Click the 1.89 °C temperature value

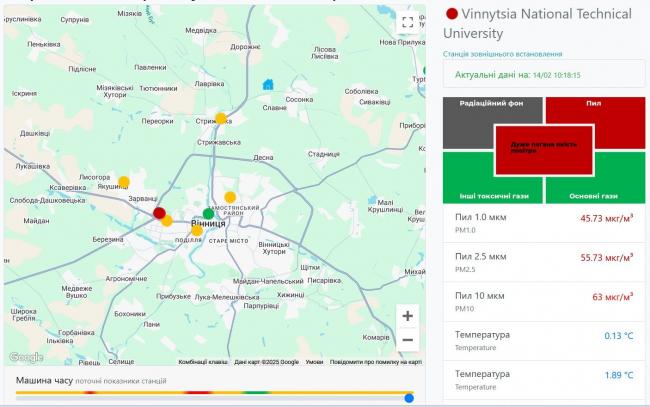tap(618, 375)
